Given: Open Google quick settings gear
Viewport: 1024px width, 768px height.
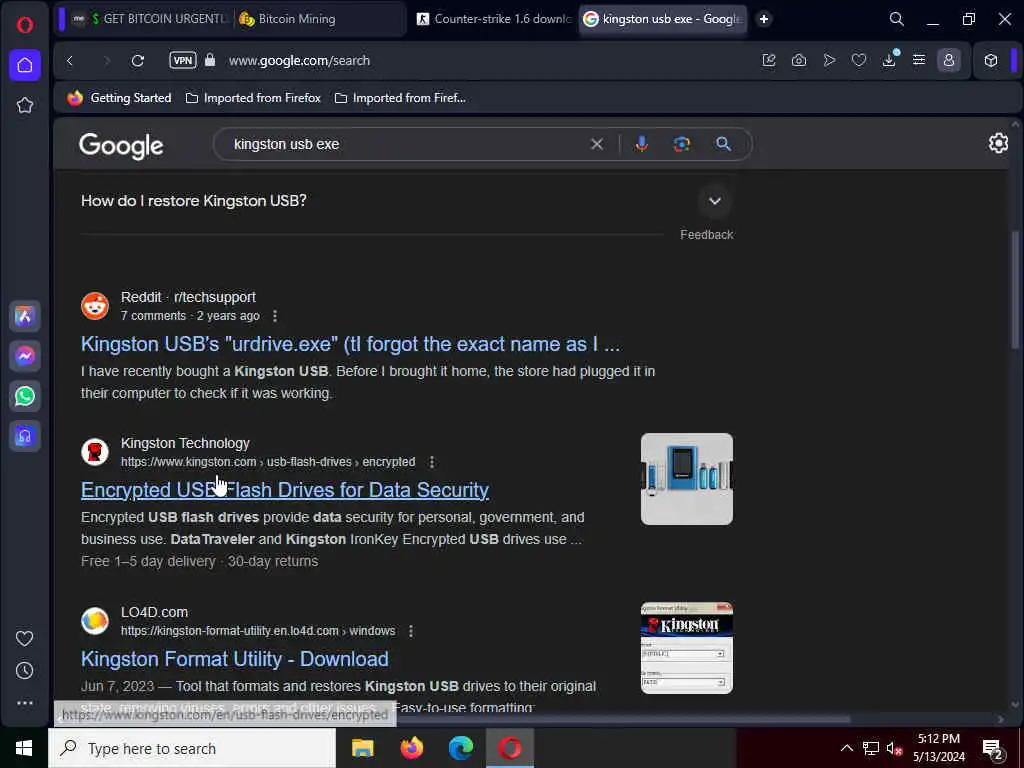Looking at the screenshot, I should tap(998, 143).
